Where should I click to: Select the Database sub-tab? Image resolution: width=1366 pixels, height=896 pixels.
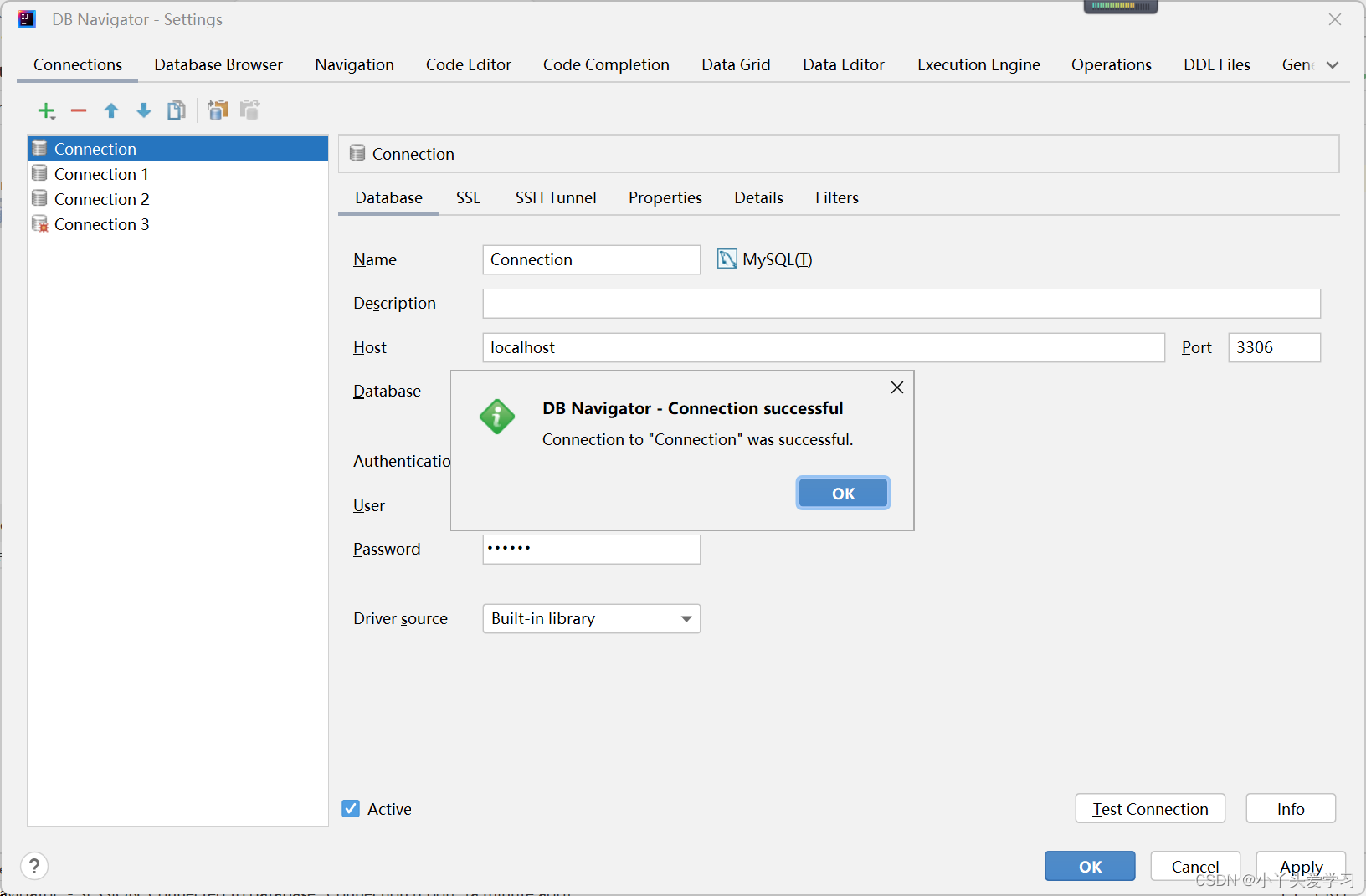tap(388, 198)
